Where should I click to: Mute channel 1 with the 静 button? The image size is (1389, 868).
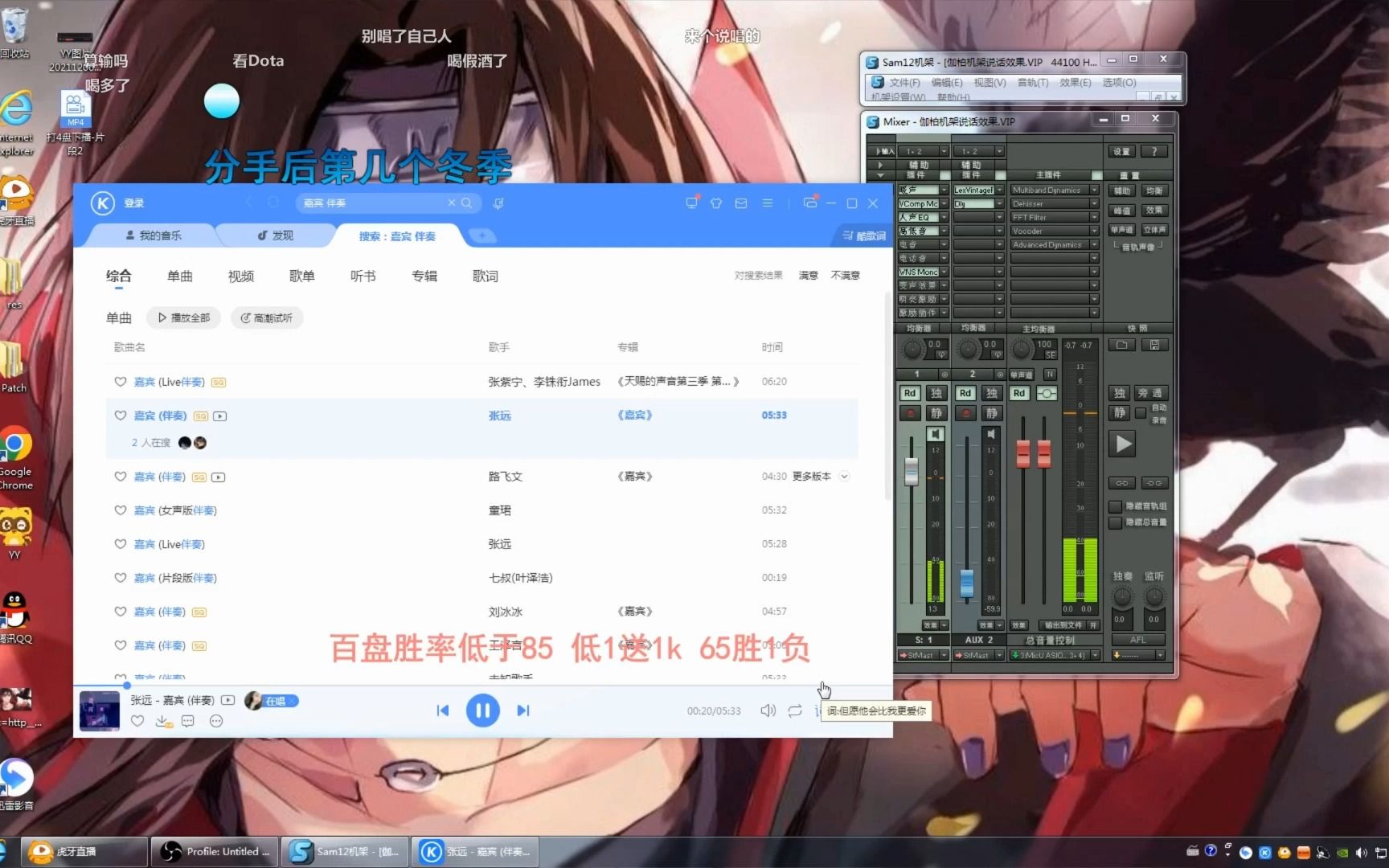click(x=936, y=412)
